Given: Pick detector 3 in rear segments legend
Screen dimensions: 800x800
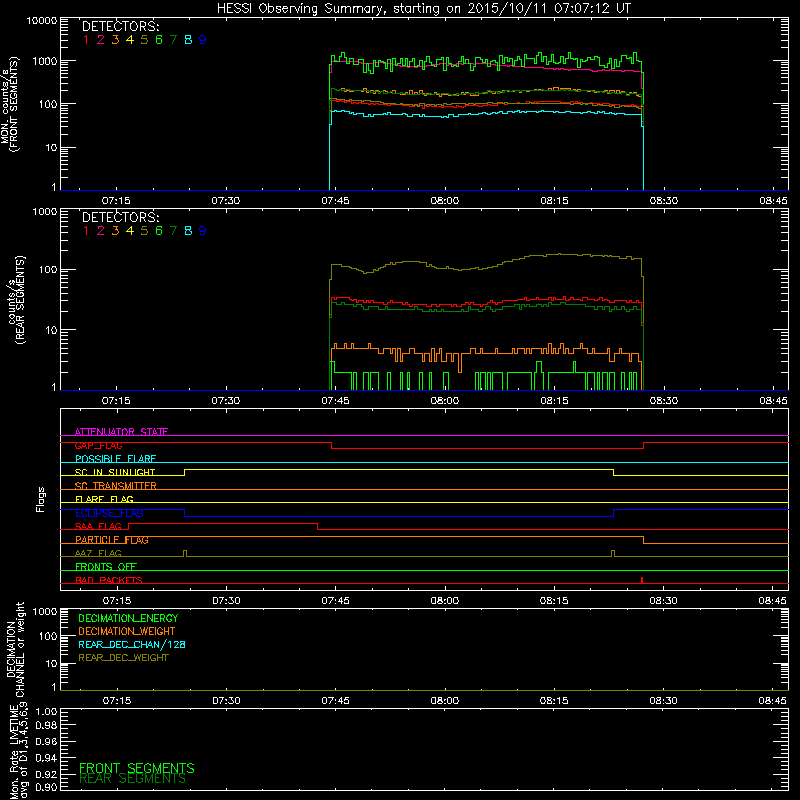Looking at the screenshot, I should click(x=115, y=231).
